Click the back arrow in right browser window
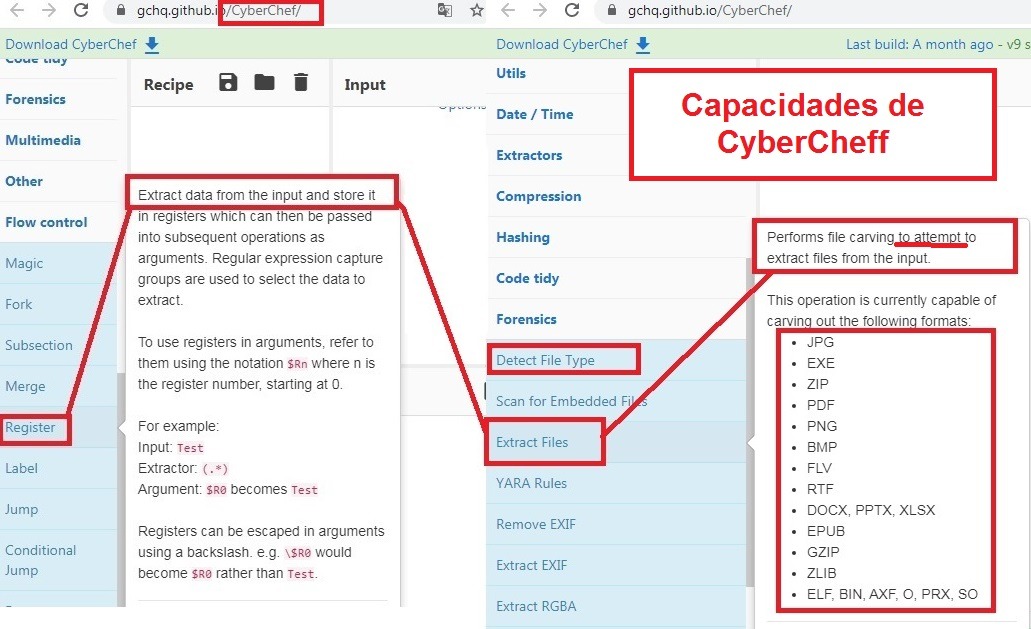This screenshot has height=629, width=1031. 508,10
